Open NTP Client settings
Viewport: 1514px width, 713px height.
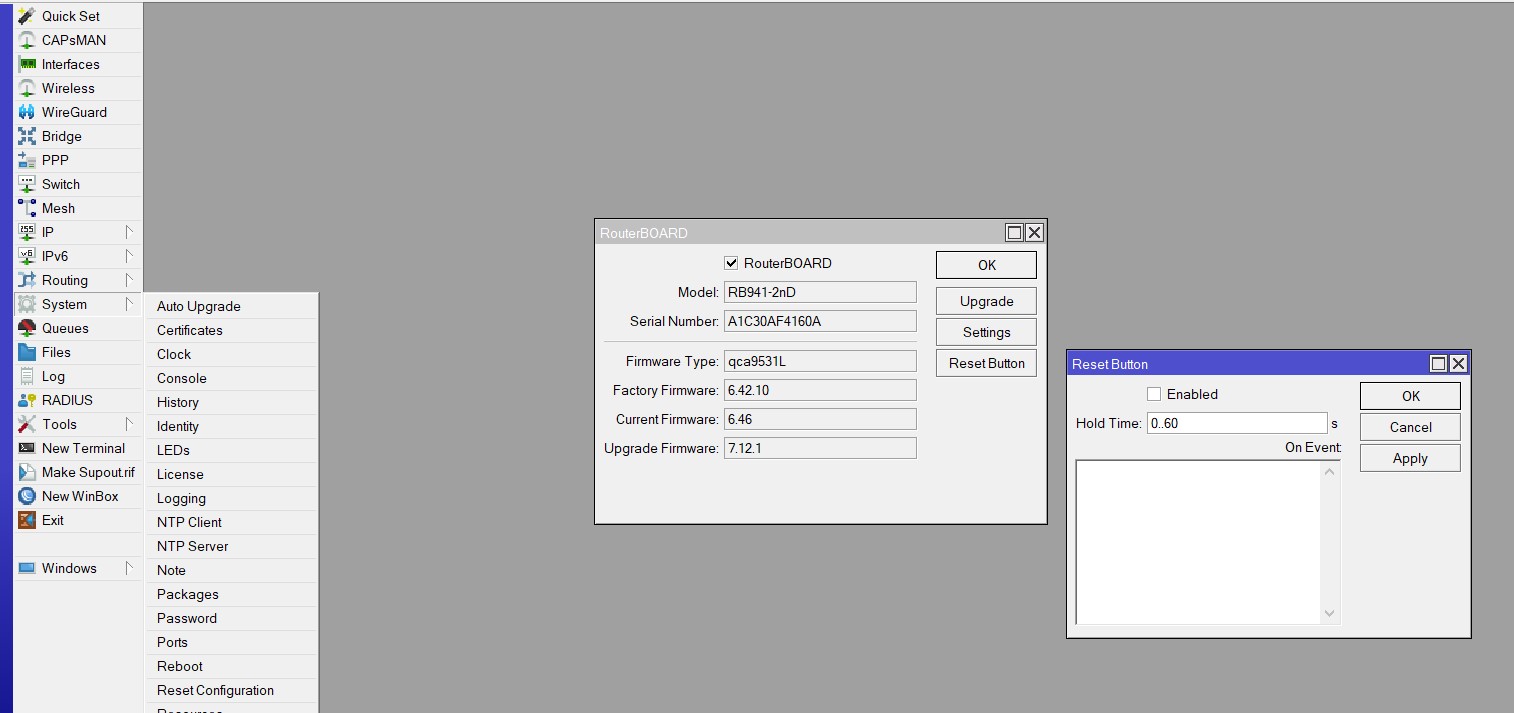pyautogui.click(x=232, y=522)
